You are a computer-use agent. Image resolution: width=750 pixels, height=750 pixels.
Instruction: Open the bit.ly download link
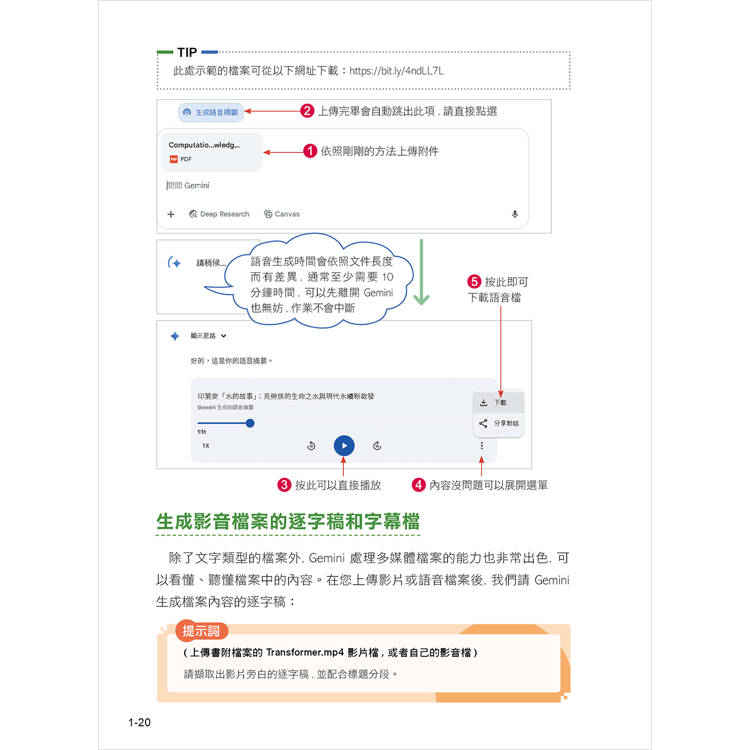(x=397, y=71)
